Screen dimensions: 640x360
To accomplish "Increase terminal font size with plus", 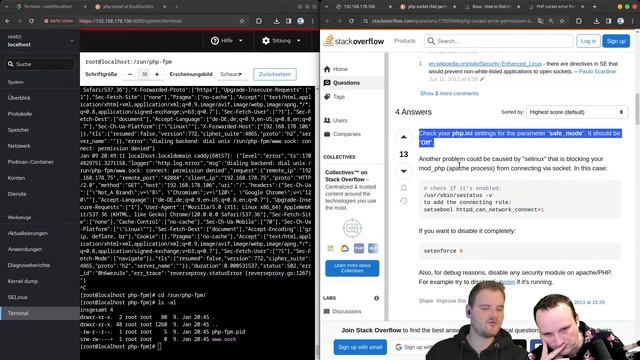I will point(157,74).
